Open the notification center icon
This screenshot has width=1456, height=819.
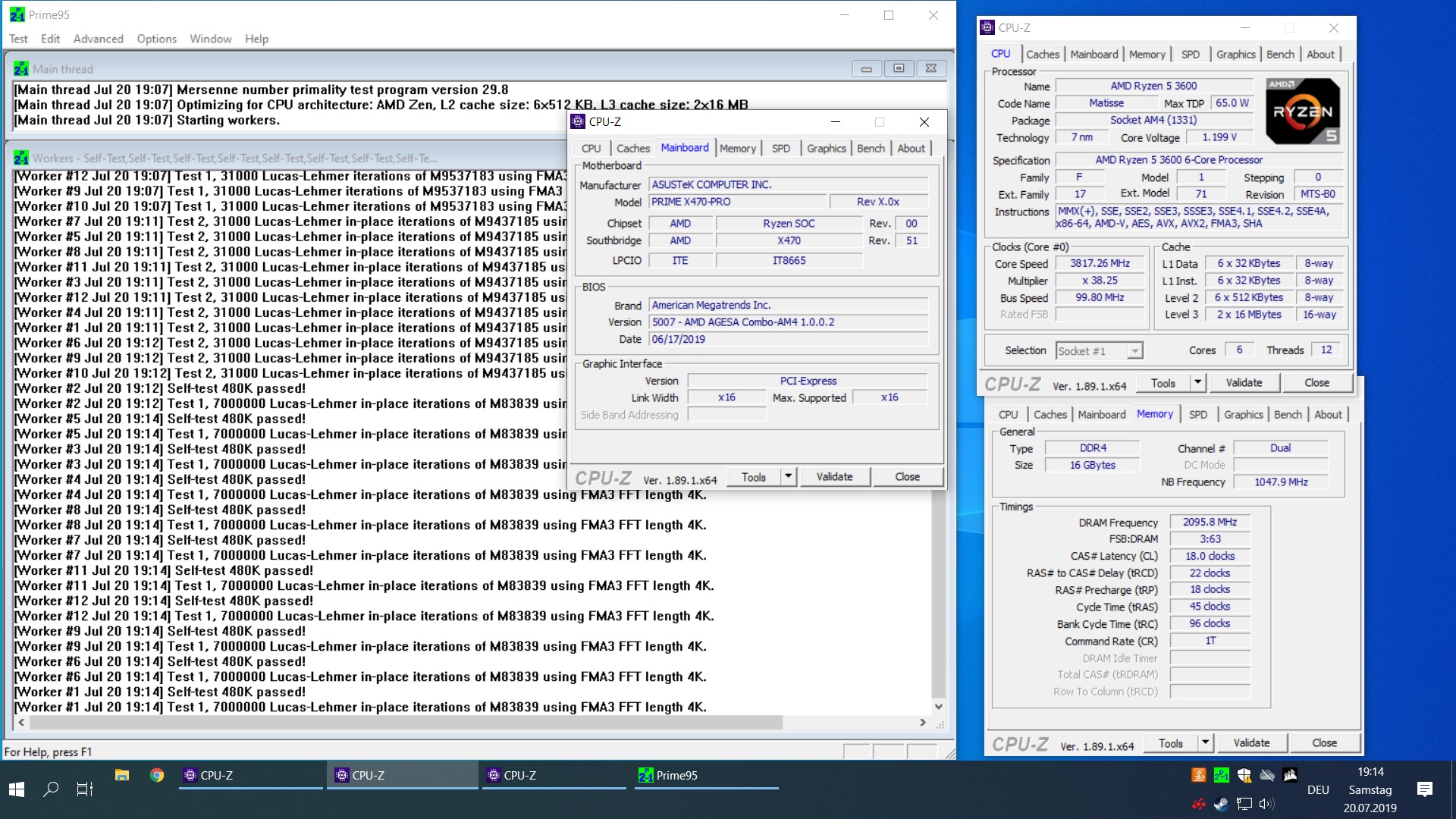1424,789
